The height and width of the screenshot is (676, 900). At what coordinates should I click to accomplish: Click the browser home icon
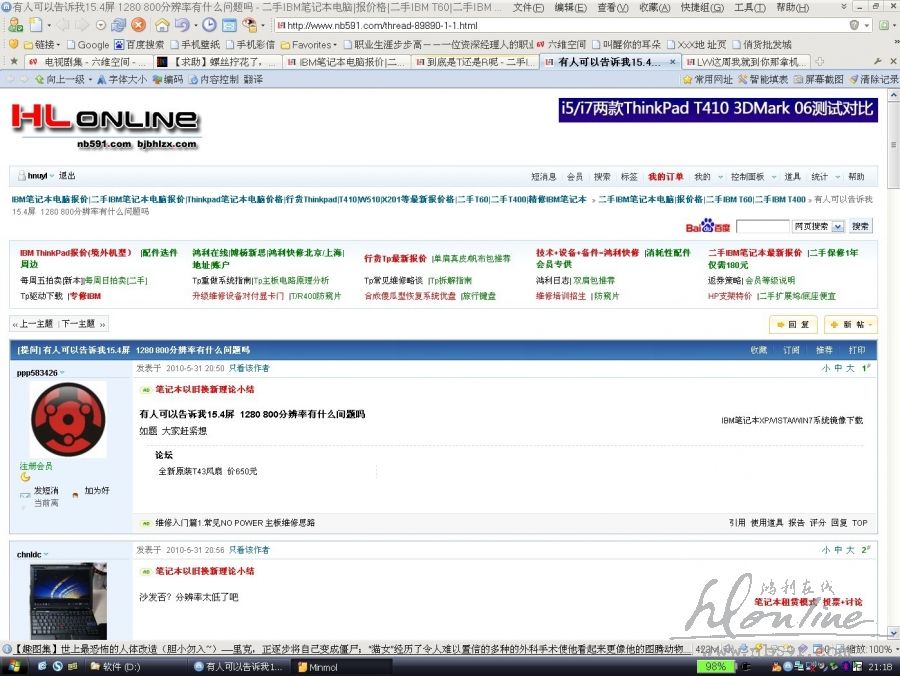click(161, 25)
